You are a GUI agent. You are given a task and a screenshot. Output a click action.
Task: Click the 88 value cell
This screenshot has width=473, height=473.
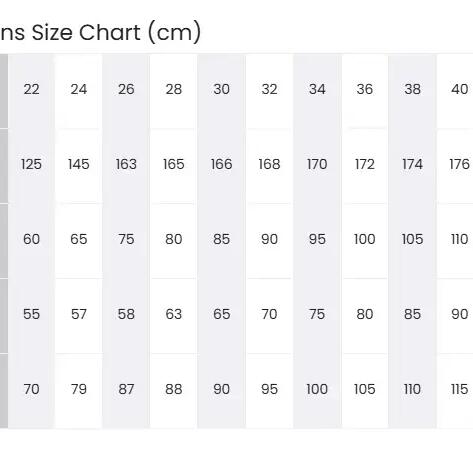(x=174, y=390)
